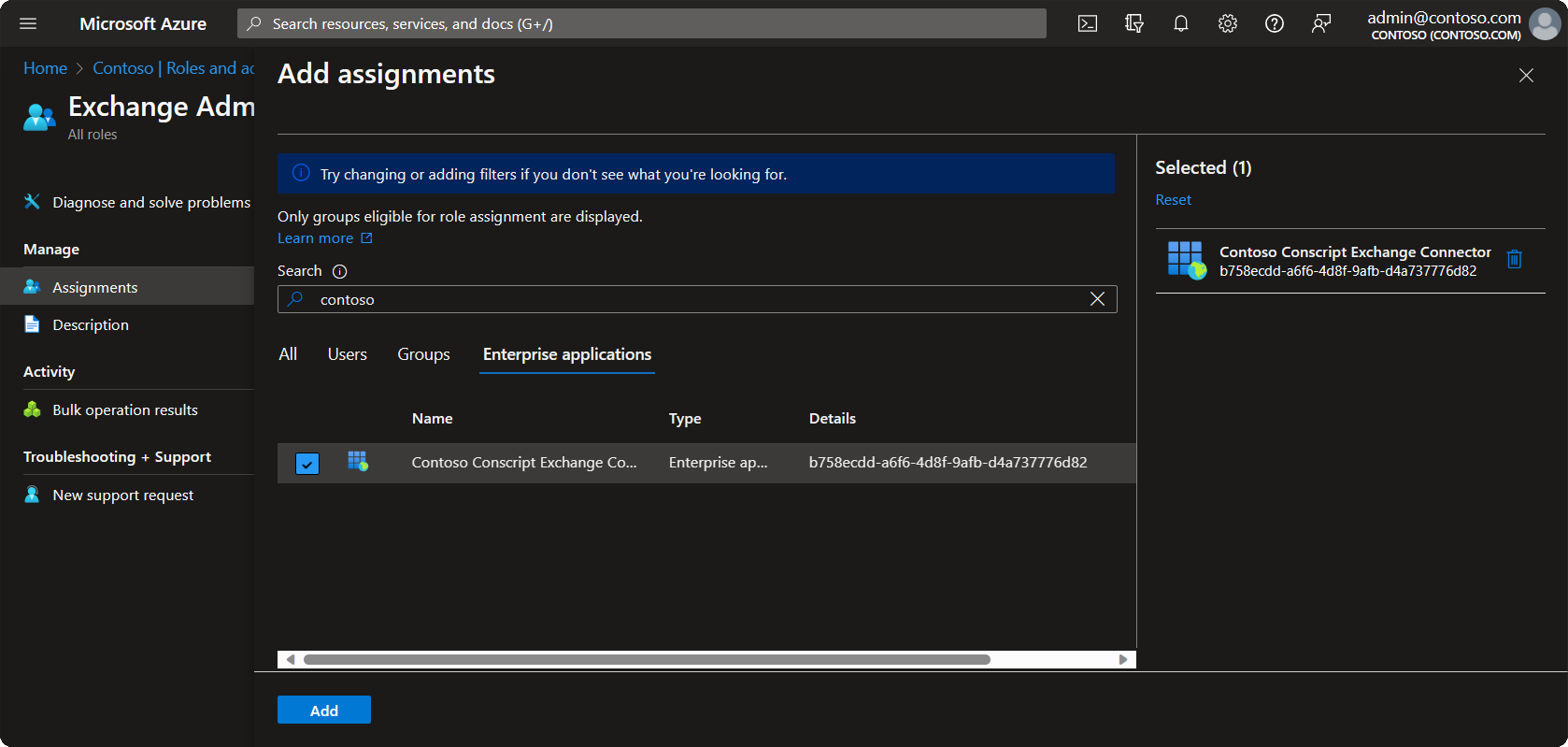Screen dimensions: 1568x747
Task: Click the info icon in the blue banner
Action: 301,173
